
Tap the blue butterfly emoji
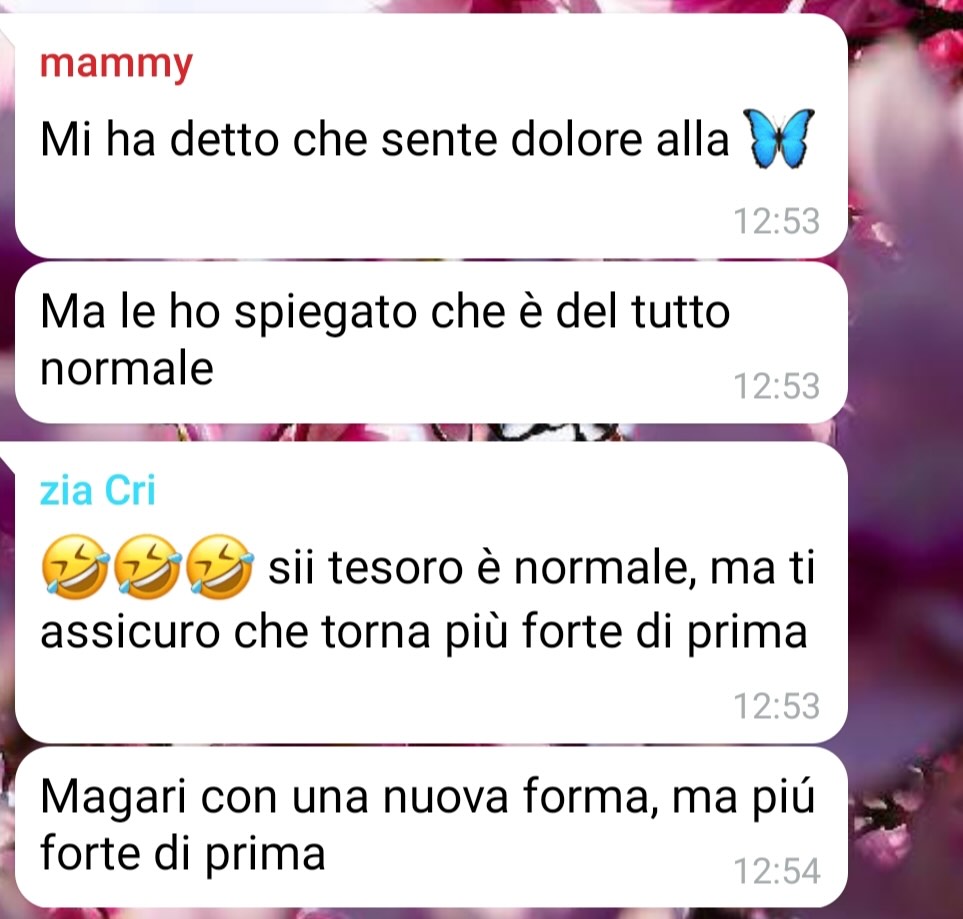(x=778, y=139)
